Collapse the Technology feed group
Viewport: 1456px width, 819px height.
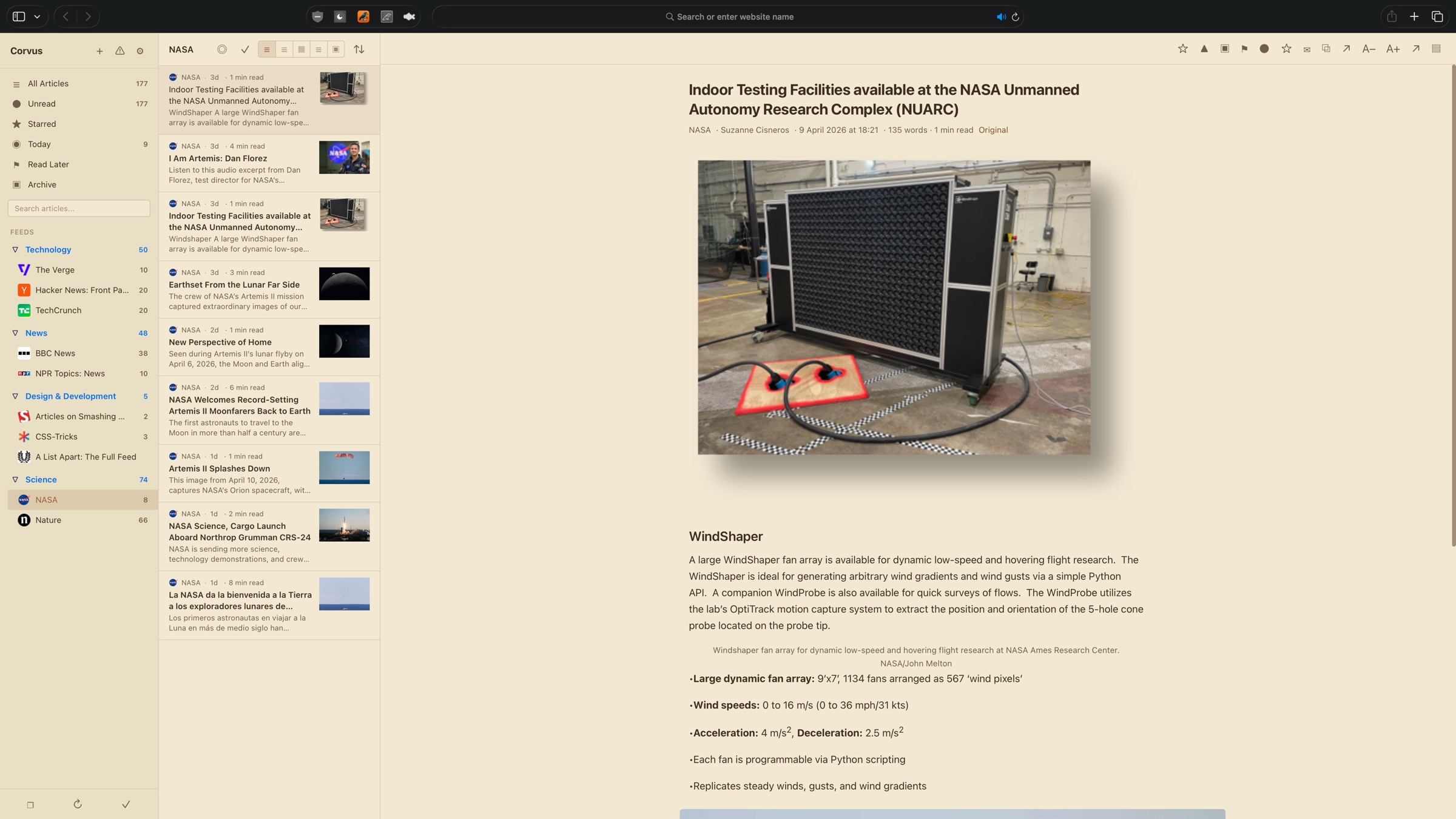15,249
